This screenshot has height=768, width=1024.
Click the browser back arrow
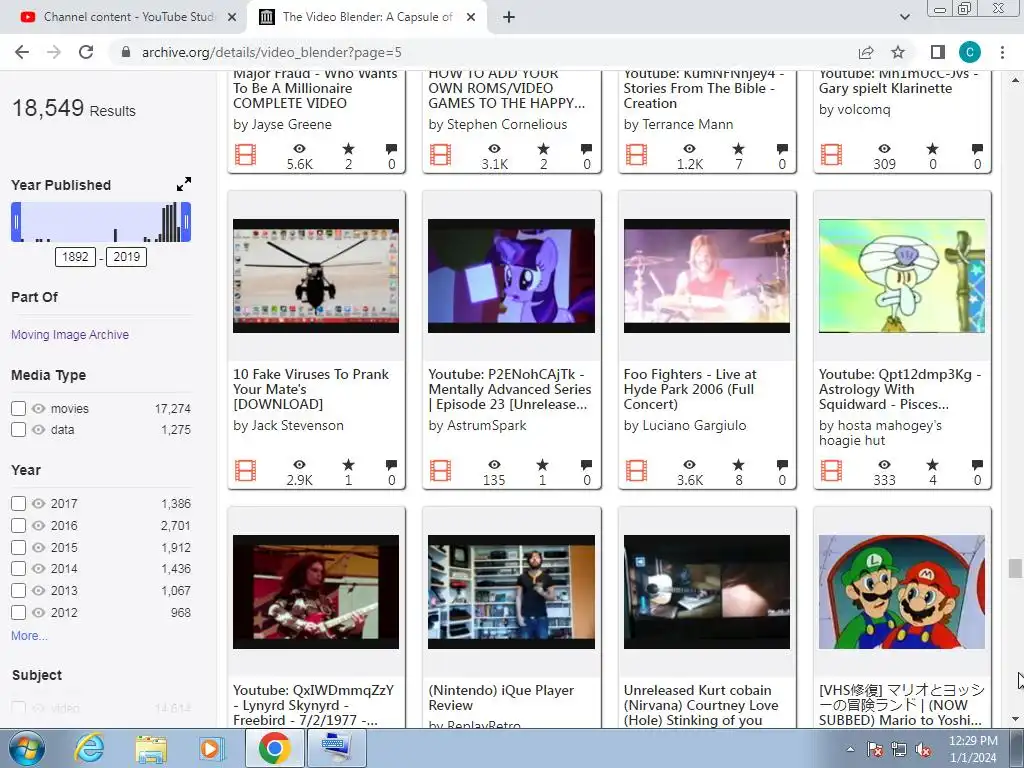coord(22,52)
